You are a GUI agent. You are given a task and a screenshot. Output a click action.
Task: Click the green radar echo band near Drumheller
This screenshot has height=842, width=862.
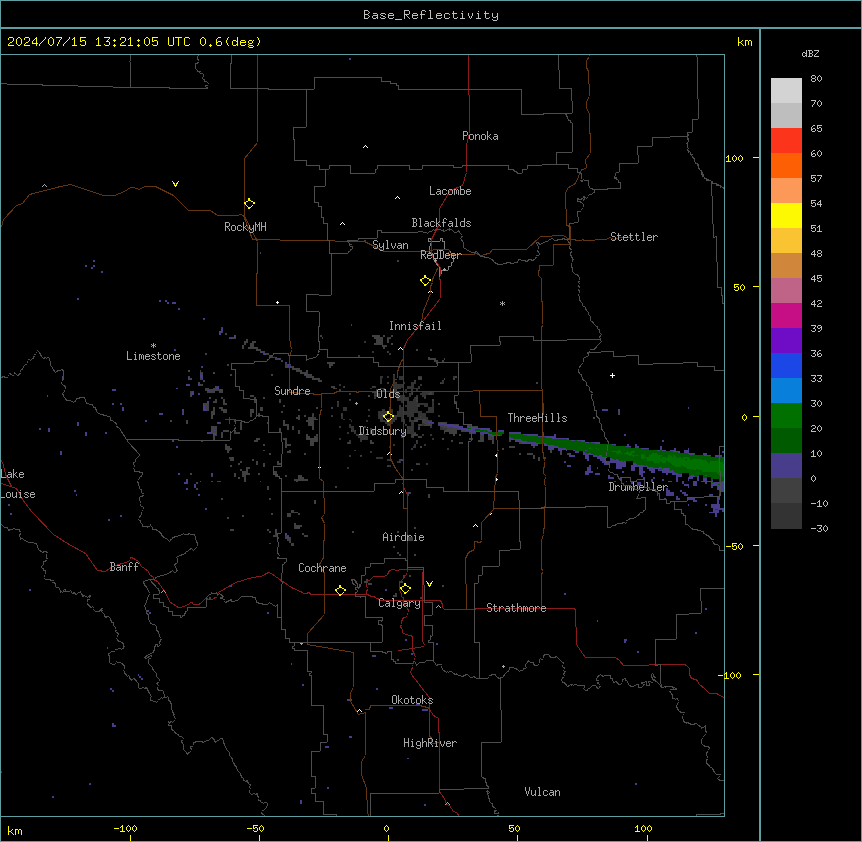pos(649,456)
